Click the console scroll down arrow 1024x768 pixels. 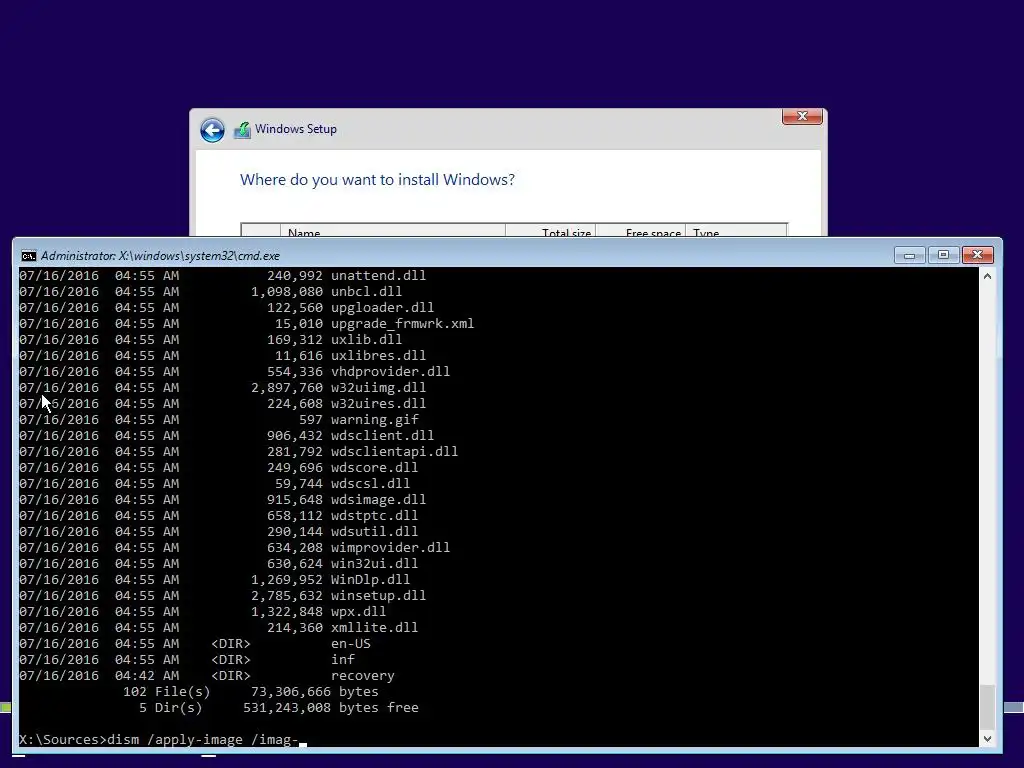pos(987,739)
